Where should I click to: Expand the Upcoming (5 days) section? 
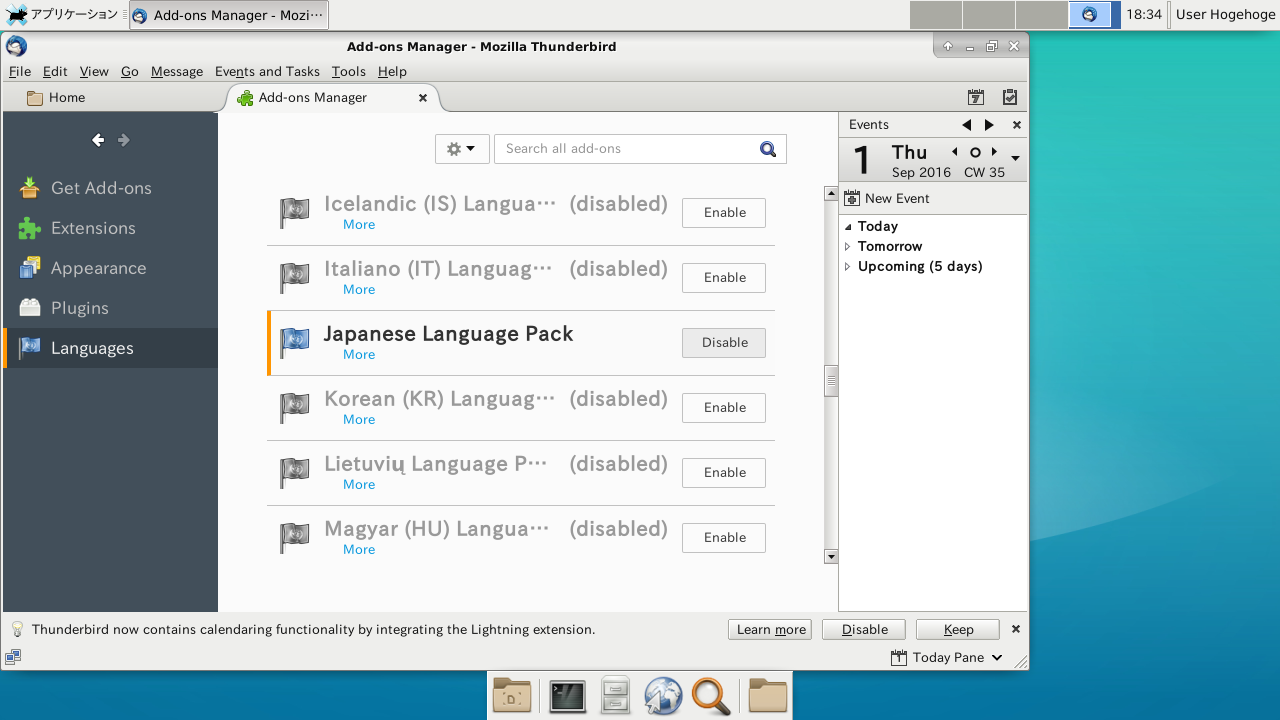click(x=848, y=267)
